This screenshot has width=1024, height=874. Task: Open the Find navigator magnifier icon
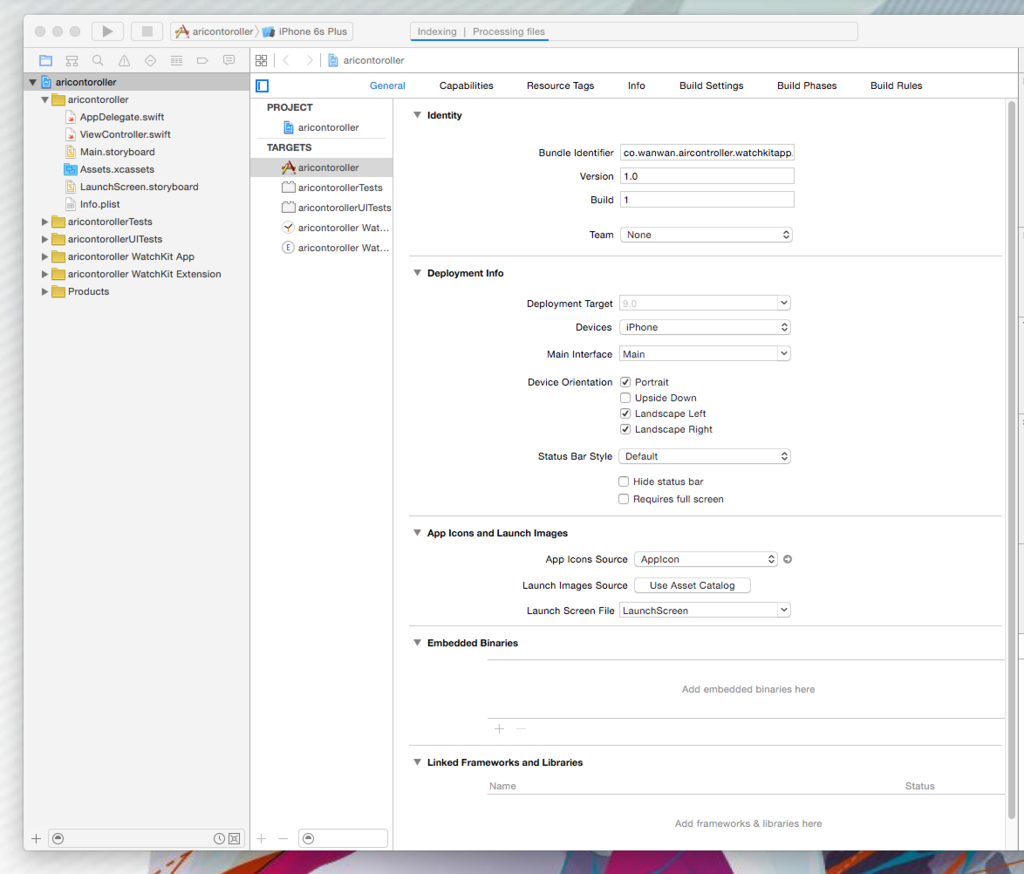click(x=98, y=61)
